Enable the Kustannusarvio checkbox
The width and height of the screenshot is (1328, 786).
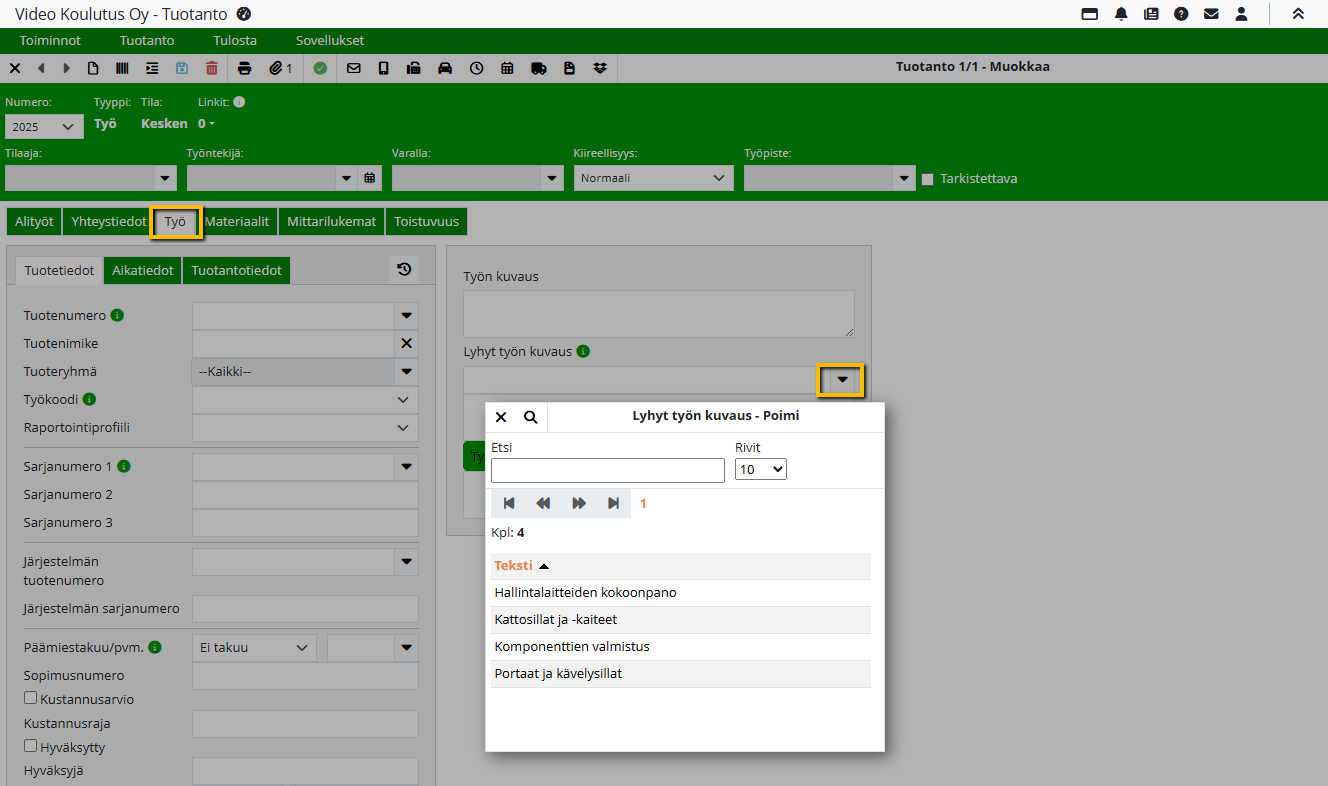coord(31,698)
